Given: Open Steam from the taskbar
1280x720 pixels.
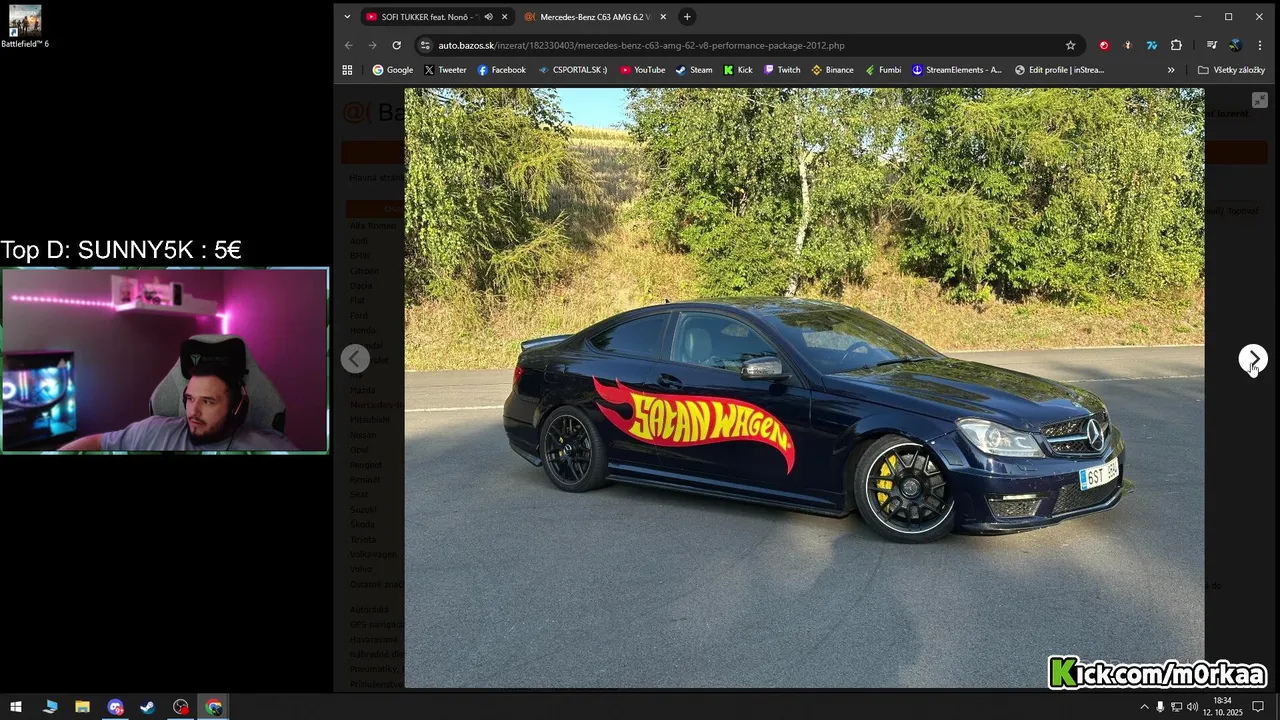Looking at the screenshot, I should click(148, 707).
